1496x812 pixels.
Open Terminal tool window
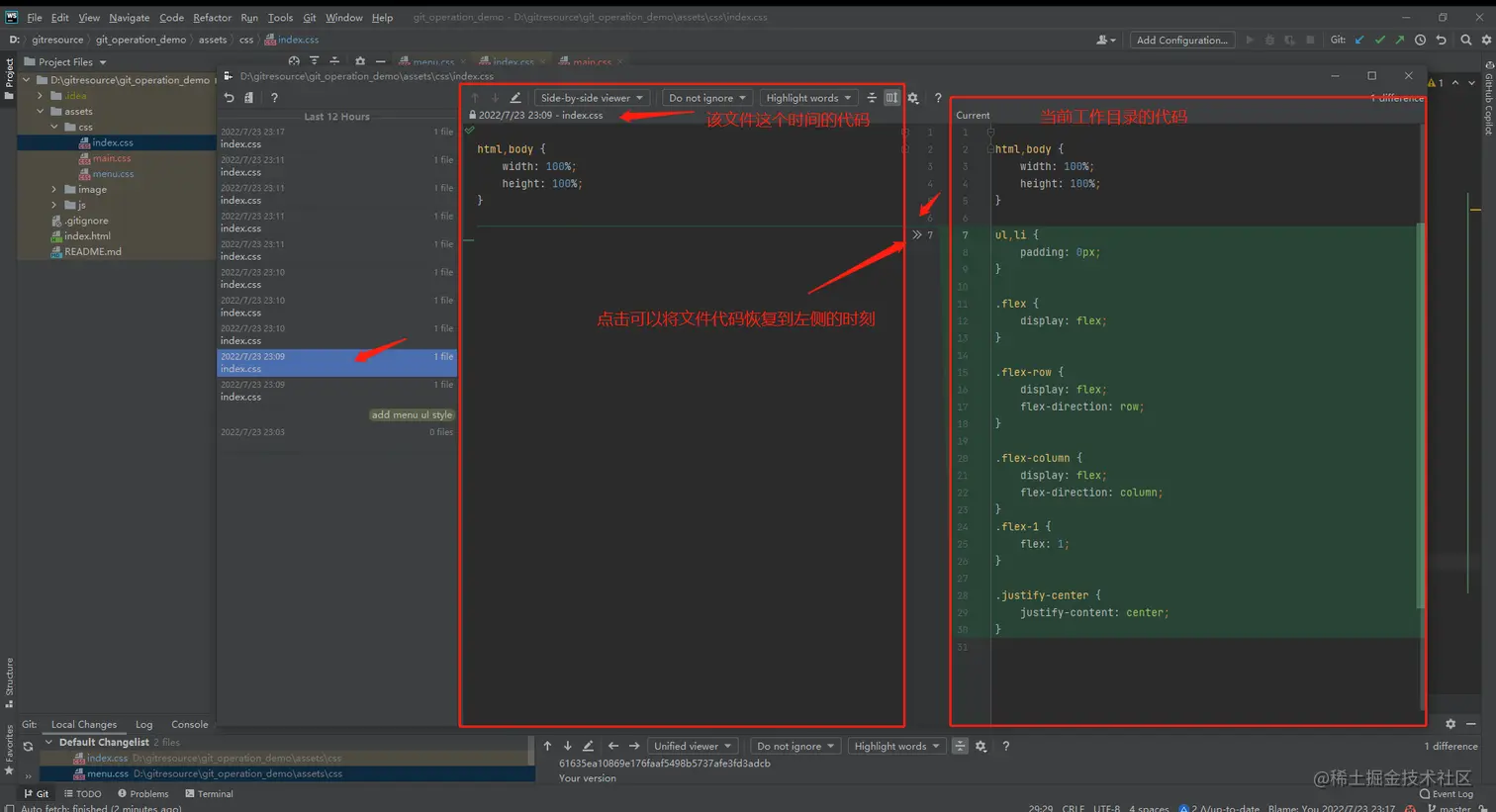point(209,794)
